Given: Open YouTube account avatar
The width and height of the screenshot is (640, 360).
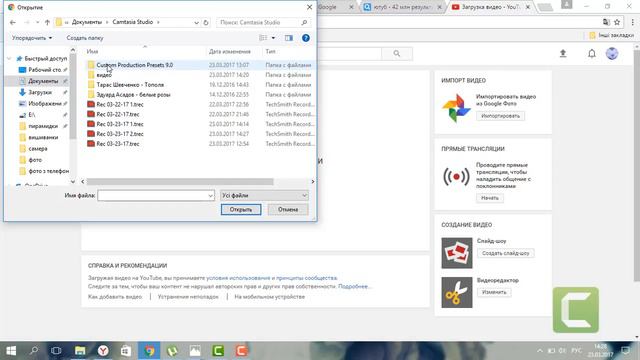Looking at the screenshot, I should pos(611,53).
